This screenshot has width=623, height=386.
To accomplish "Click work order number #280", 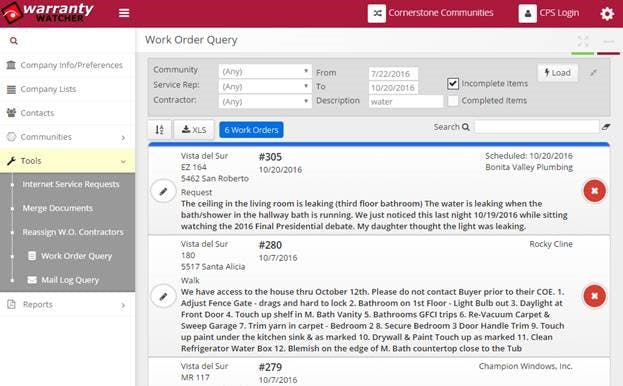I will click(x=270, y=245).
